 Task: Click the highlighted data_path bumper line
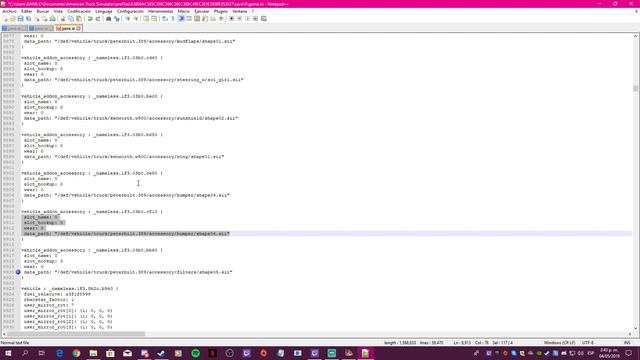[127, 234]
